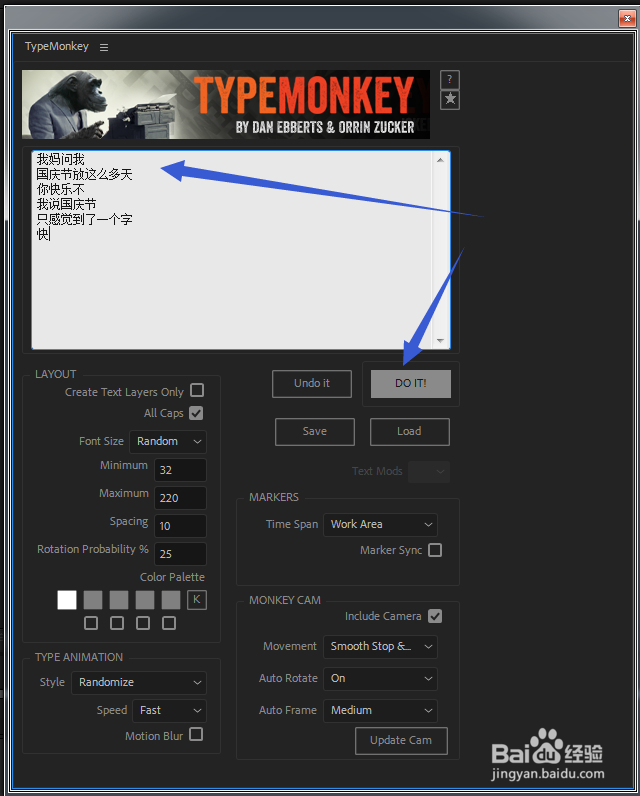The width and height of the screenshot is (640, 796).
Task: Click the text line 我妈问我
Action: (x=60, y=159)
